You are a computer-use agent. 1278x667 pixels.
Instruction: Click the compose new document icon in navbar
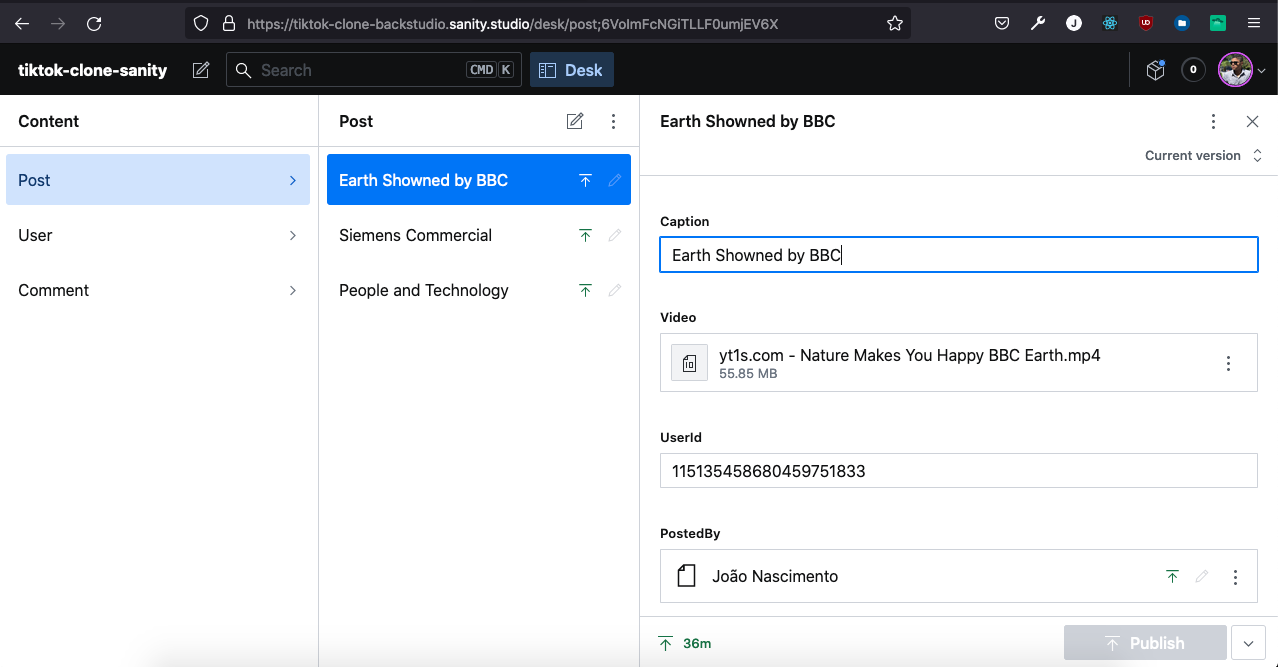(x=201, y=70)
